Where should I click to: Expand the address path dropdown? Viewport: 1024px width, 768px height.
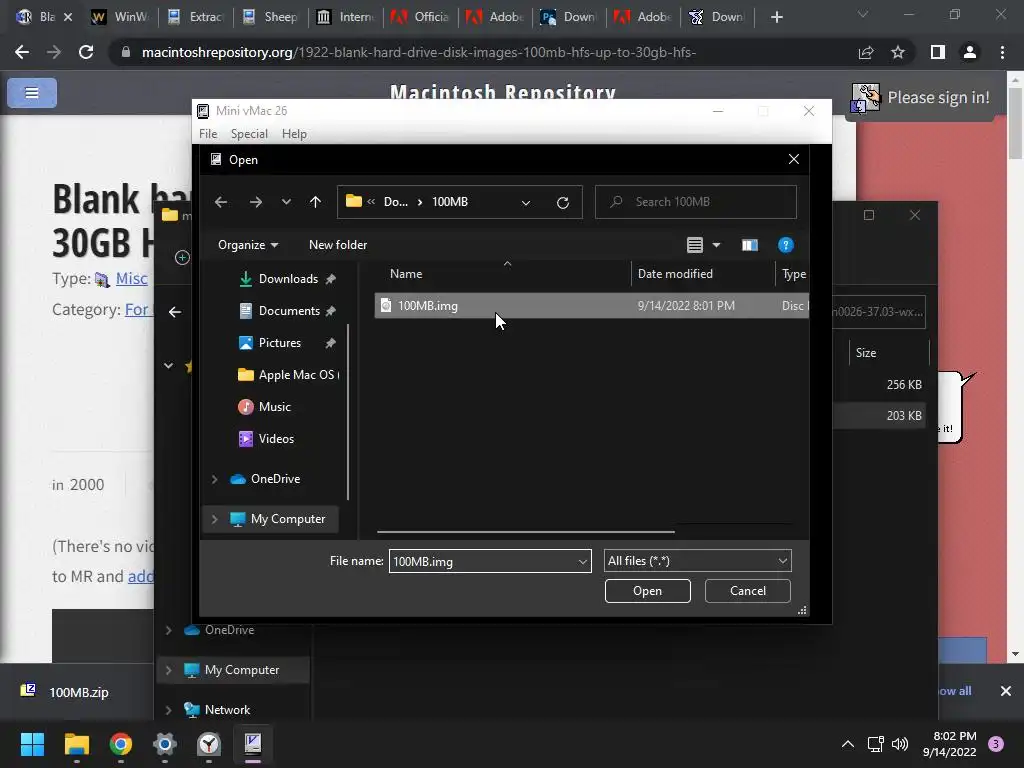526,202
